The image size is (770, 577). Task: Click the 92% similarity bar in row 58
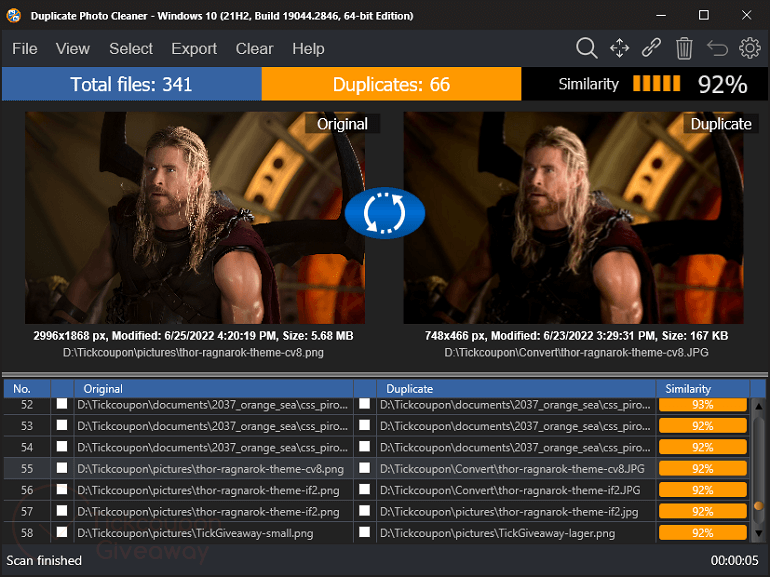click(x=703, y=533)
